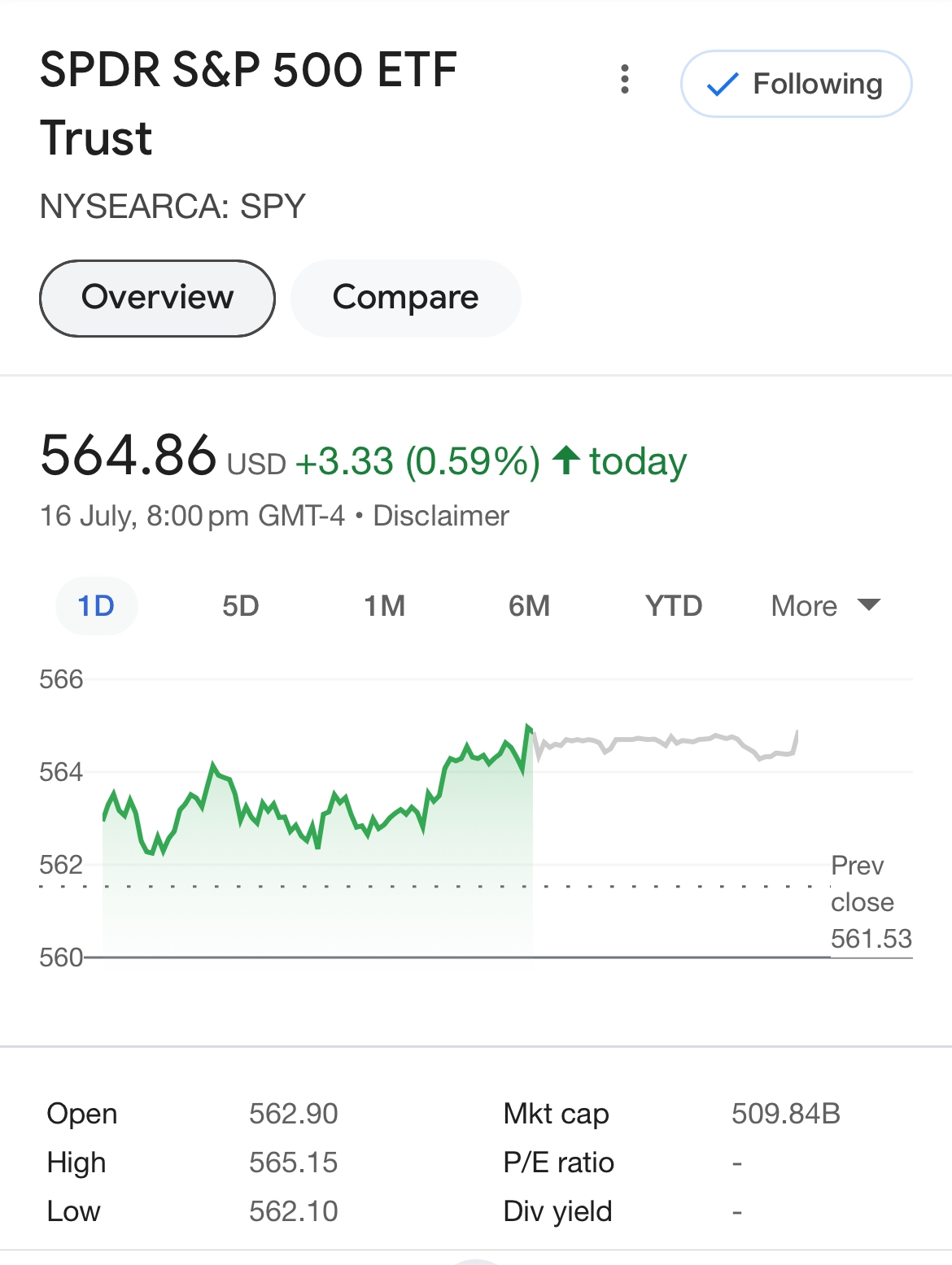
Task: Toggle the Following button for SPY
Action: pyautogui.click(x=796, y=84)
